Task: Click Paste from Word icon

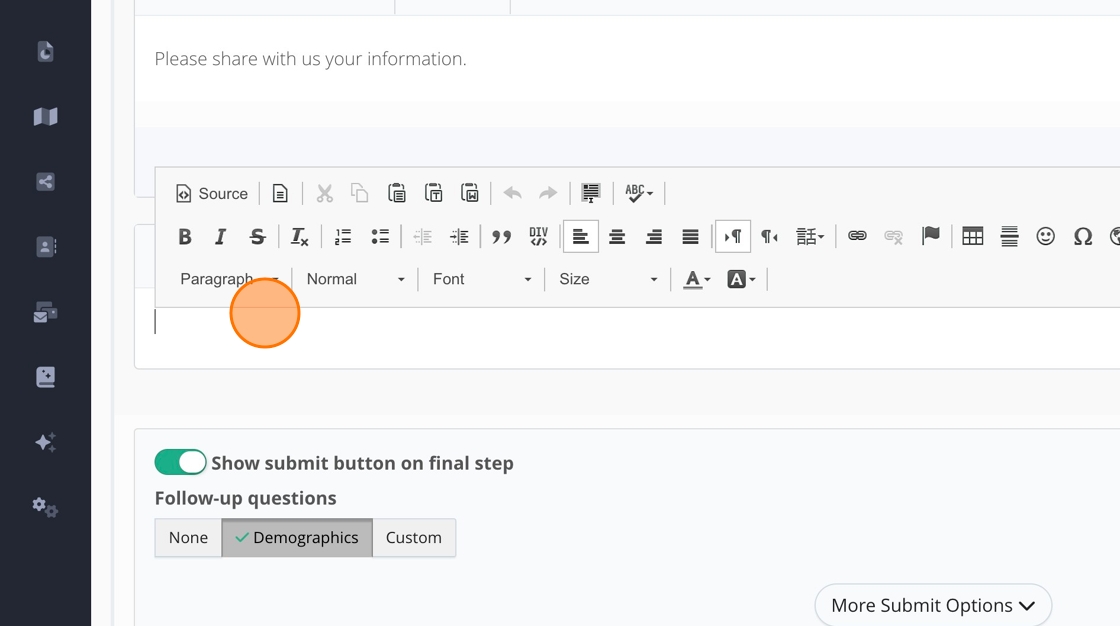Action: coord(470,194)
